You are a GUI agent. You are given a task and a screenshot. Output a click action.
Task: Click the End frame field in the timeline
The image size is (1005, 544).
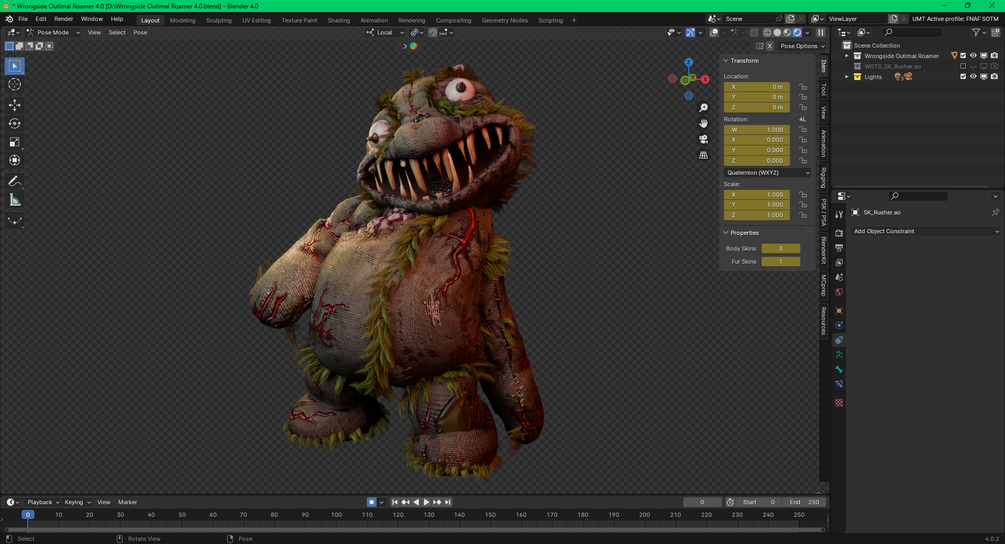[x=805, y=502]
